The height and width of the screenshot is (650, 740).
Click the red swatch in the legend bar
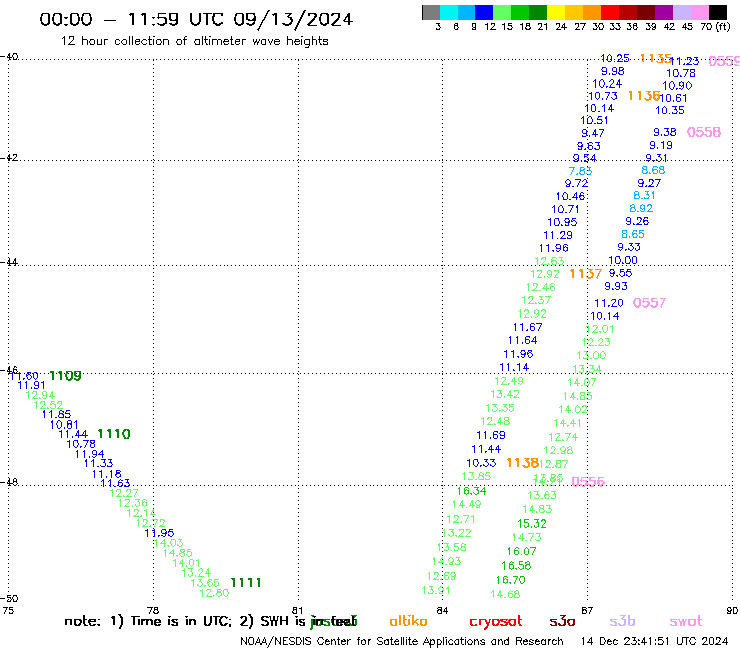pos(609,12)
